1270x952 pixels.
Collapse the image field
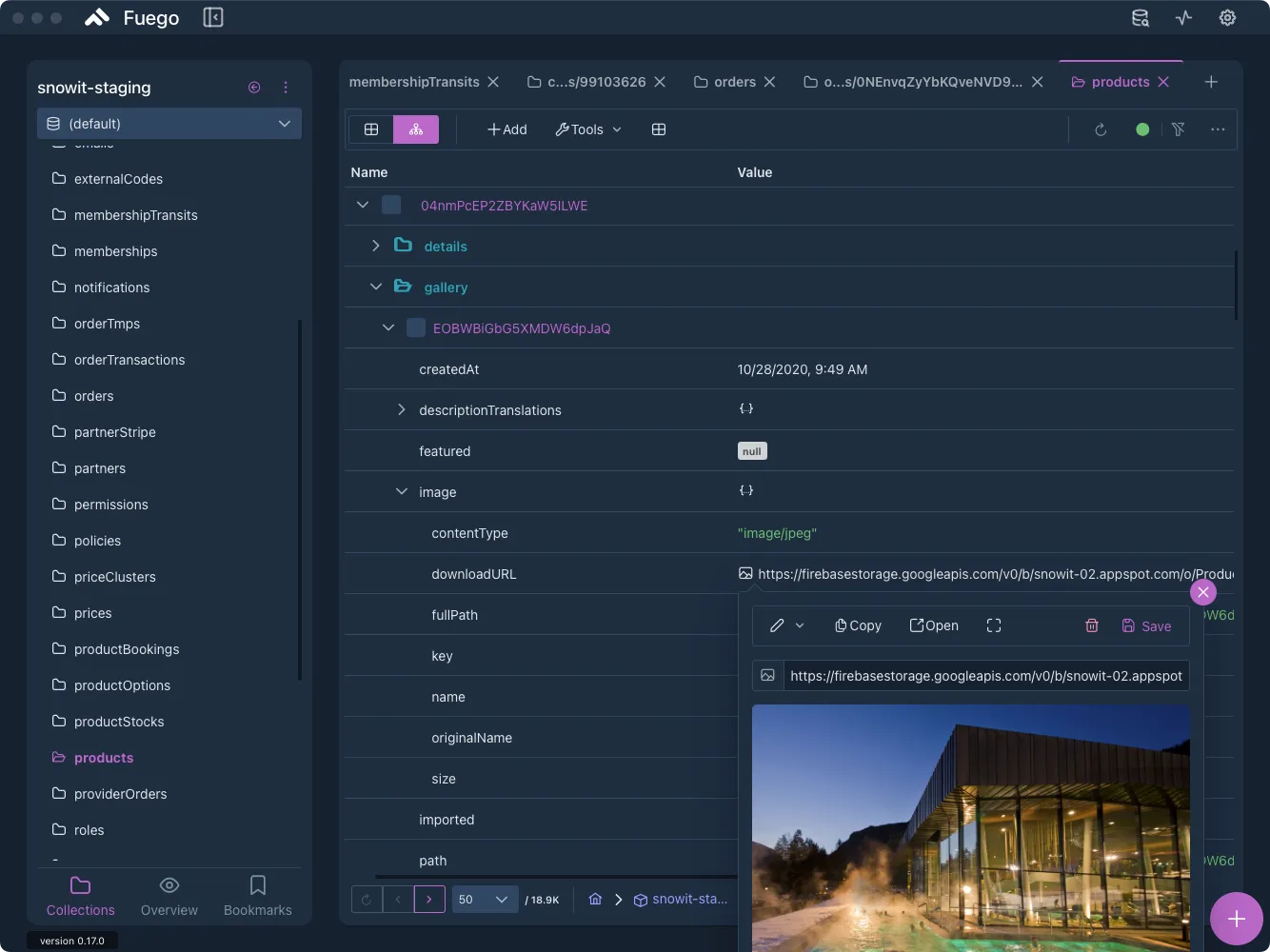pyautogui.click(x=402, y=491)
